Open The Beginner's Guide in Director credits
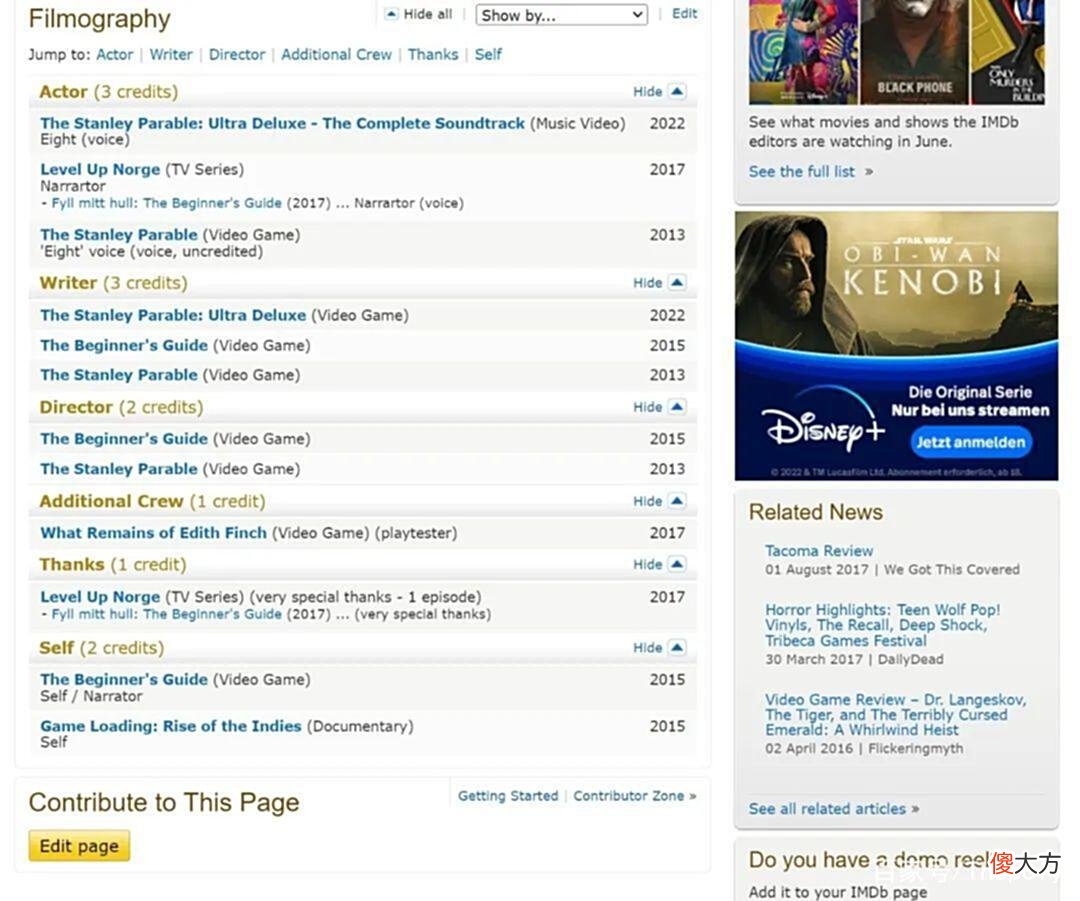The width and height of the screenshot is (1080, 901). (x=124, y=439)
